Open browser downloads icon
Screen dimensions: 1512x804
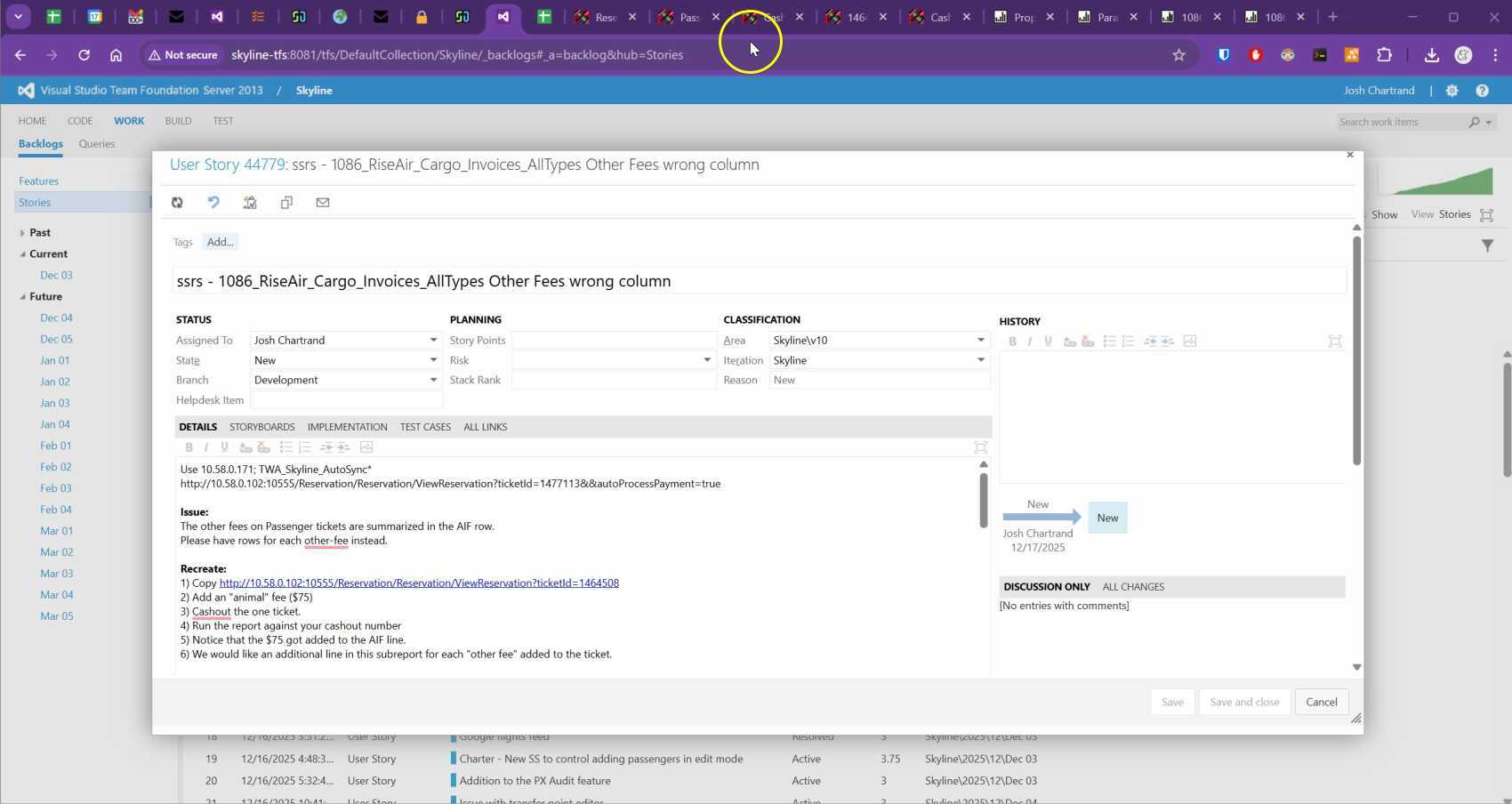[x=1431, y=55]
